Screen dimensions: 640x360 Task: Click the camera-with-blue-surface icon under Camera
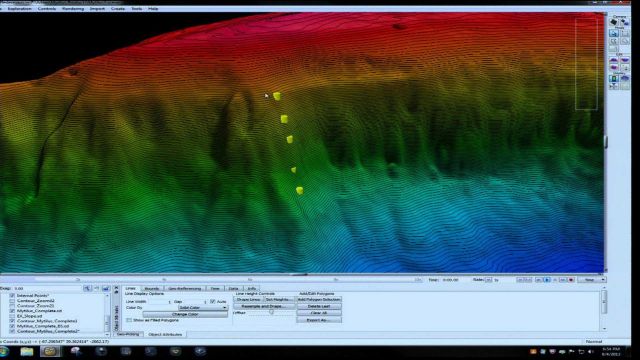[624, 22]
